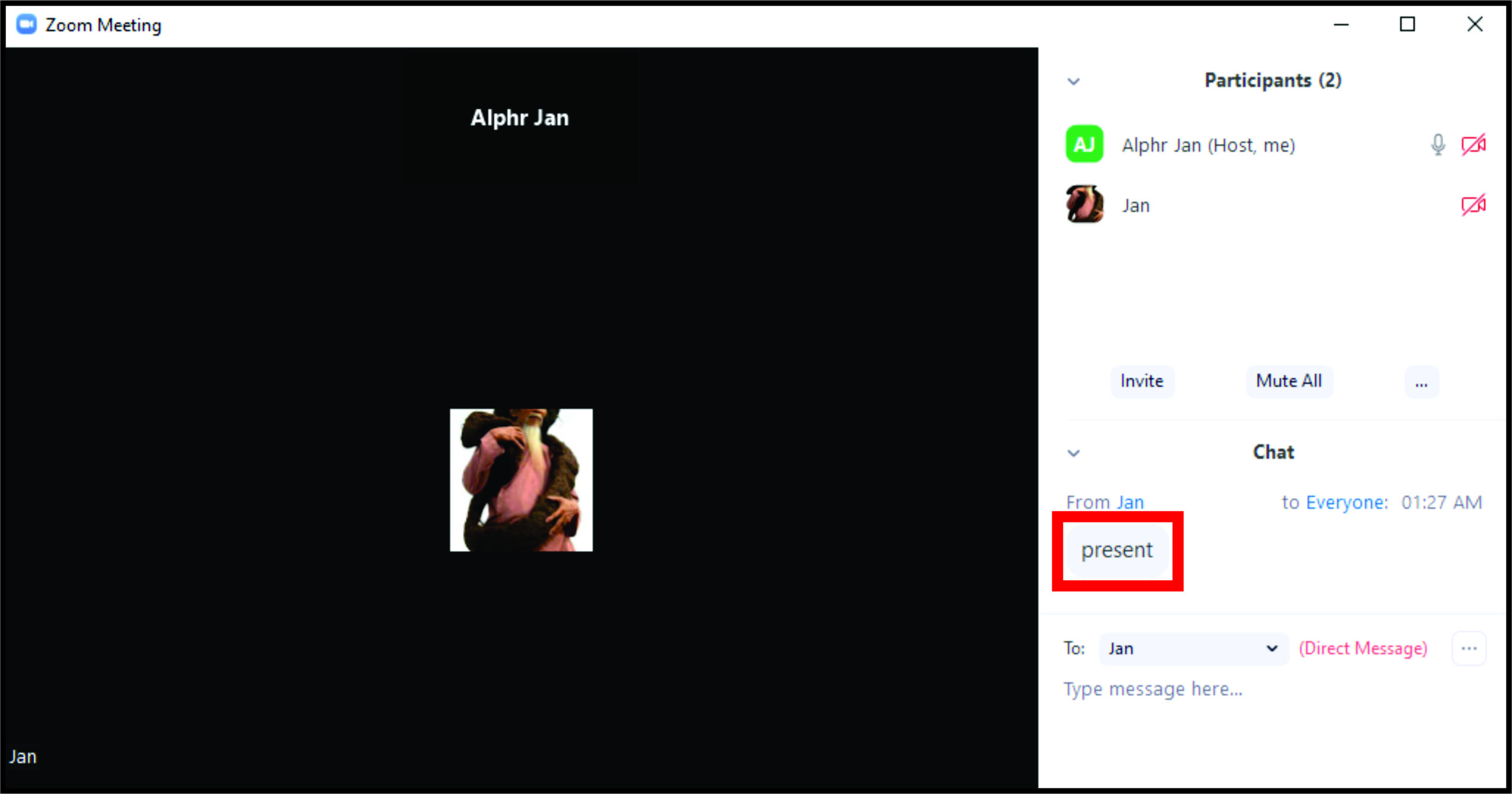Viewport: 1512px width, 794px height.
Task: Select Alphr Jan (Host, me) participant row
Action: tap(1208, 145)
